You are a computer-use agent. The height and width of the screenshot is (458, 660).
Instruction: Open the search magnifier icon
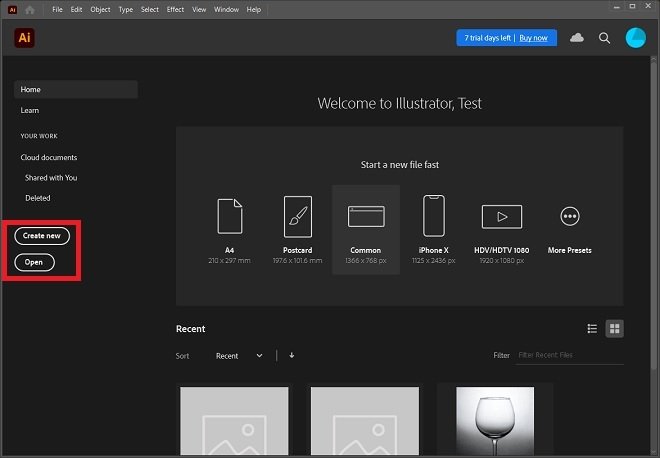[604, 38]
